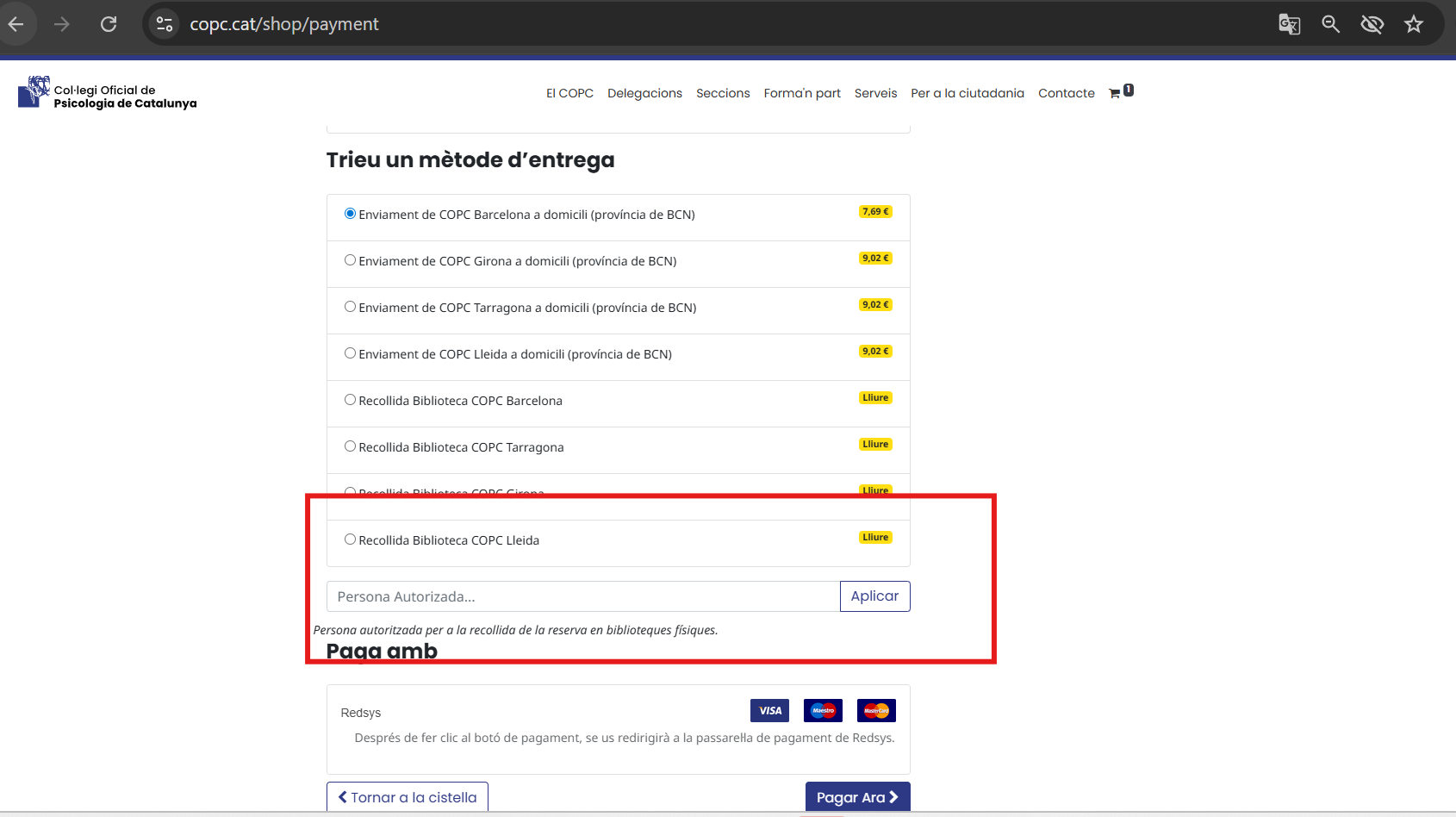Click the COPC logo

pyautogui.click(x=34, y=92)
